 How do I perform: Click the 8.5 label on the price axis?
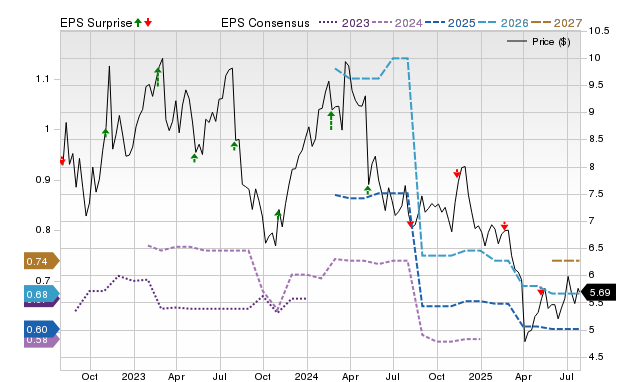[x=596, y=139]
